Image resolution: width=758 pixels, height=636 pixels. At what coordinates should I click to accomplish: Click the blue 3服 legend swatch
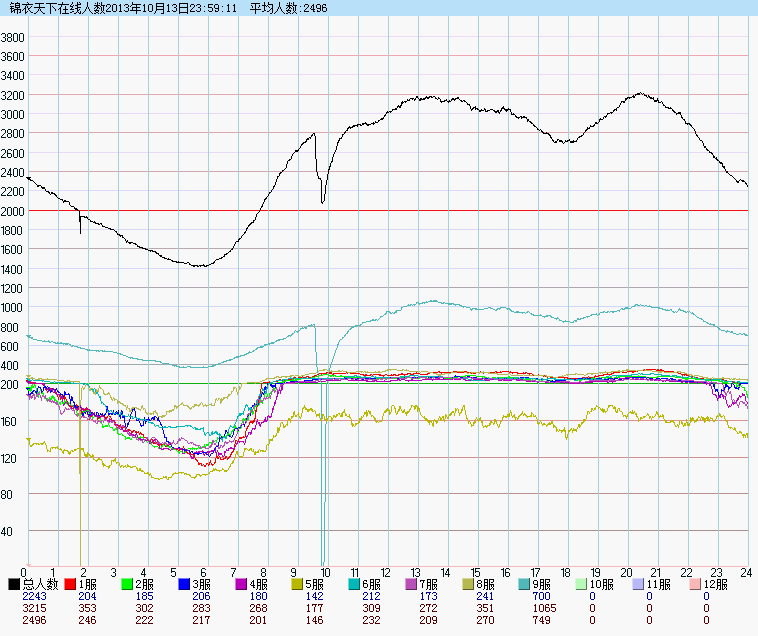(x=185, y=584)
